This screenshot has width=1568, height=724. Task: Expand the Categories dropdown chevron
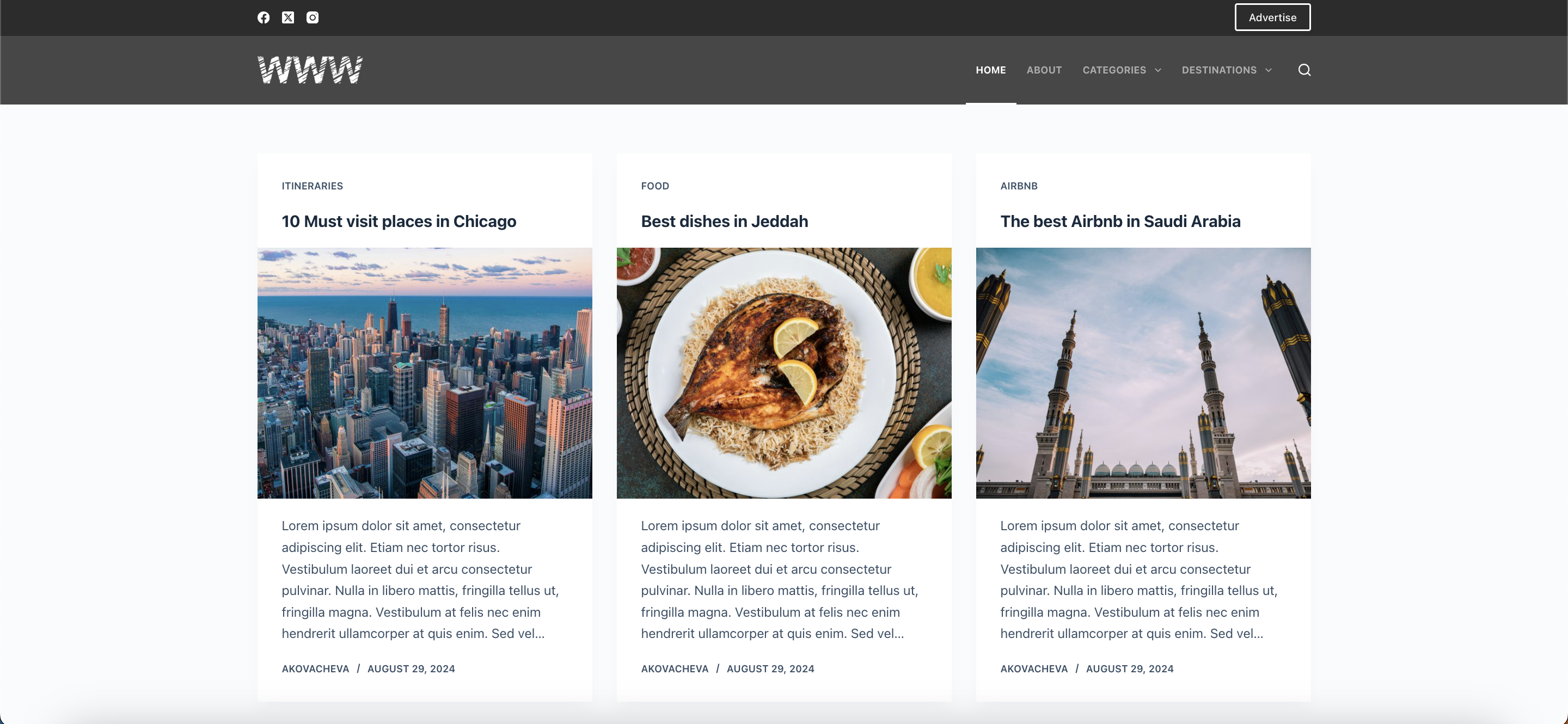click(x=1157, y=71)
